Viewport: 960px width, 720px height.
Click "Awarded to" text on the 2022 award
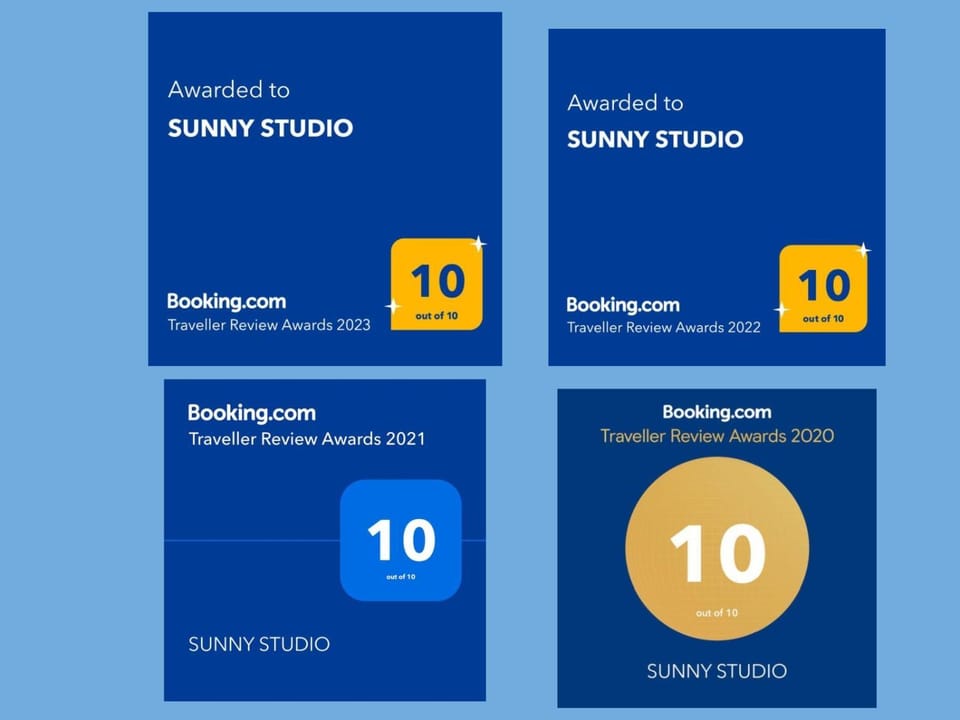tap(625, 102)
